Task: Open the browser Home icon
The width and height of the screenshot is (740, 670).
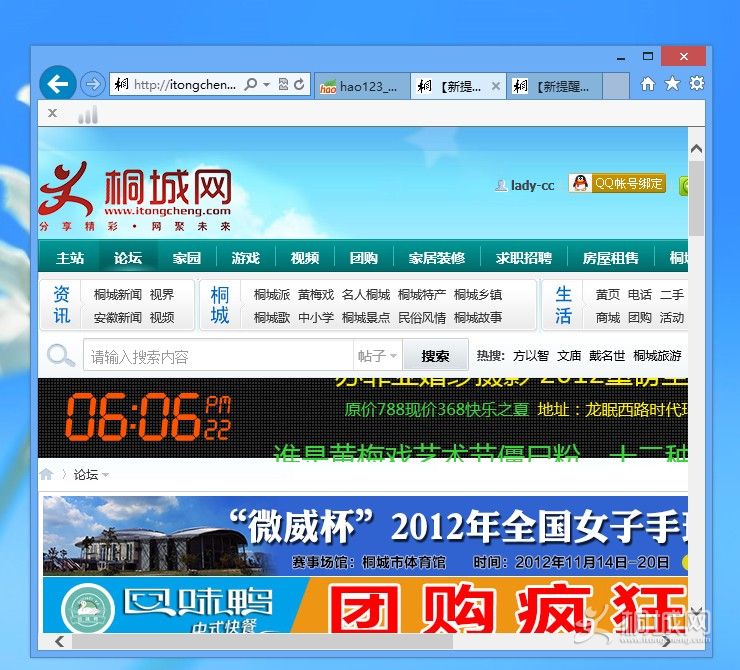Action: [x=648, y=84]
